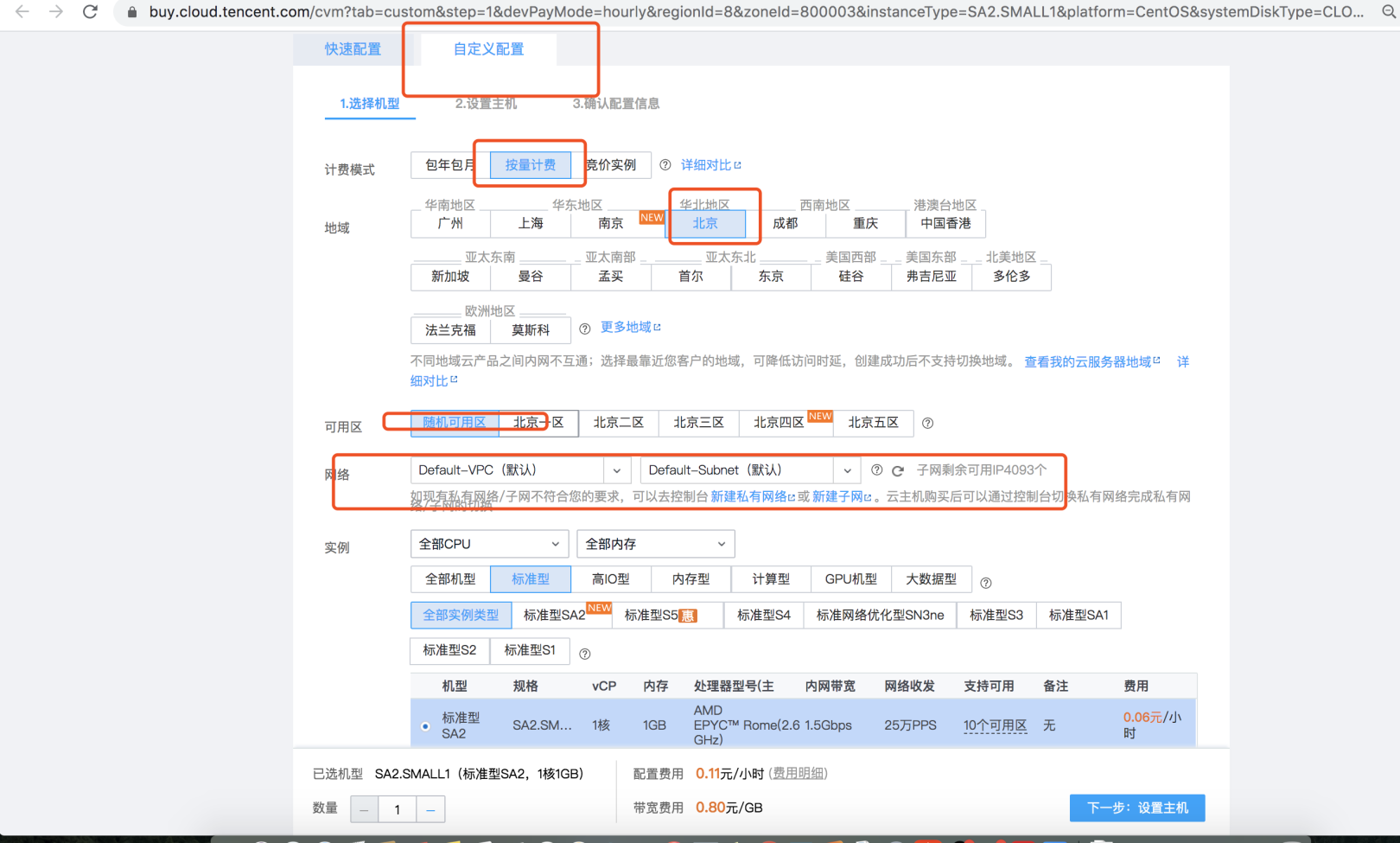
Task: Refresh the subnet list with the reload icon
Action: [x=898, y=470]
